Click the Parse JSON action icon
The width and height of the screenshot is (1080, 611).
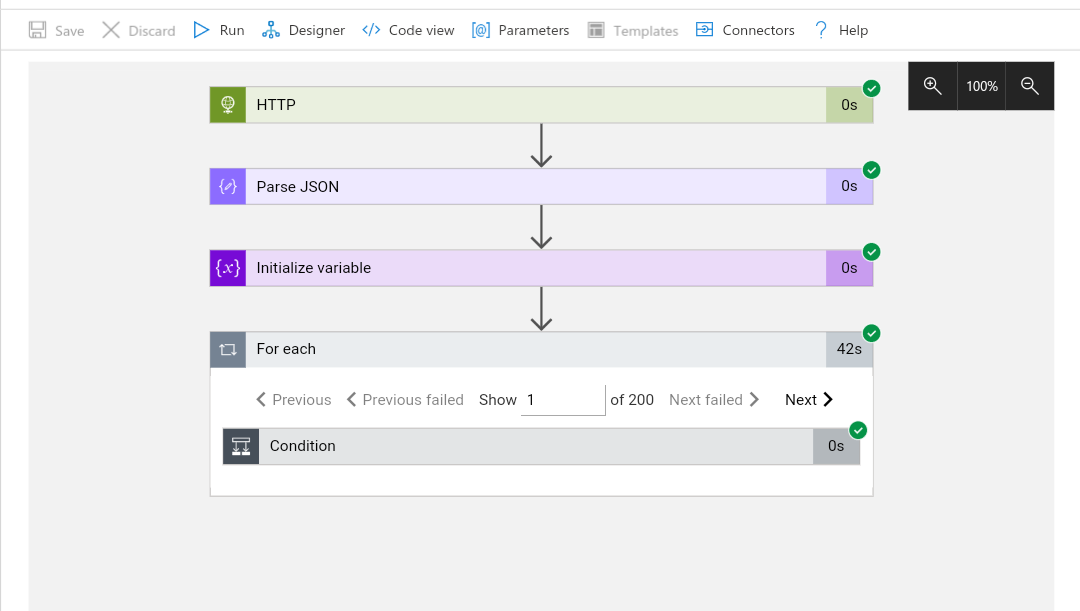click(x=228, y=187)
